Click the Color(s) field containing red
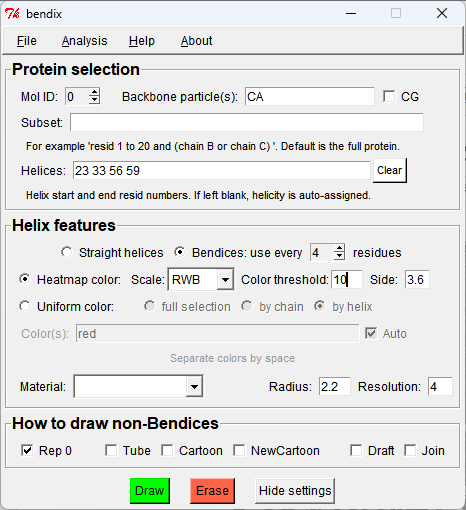Screen dimensions: 466x510 [218, 333]
